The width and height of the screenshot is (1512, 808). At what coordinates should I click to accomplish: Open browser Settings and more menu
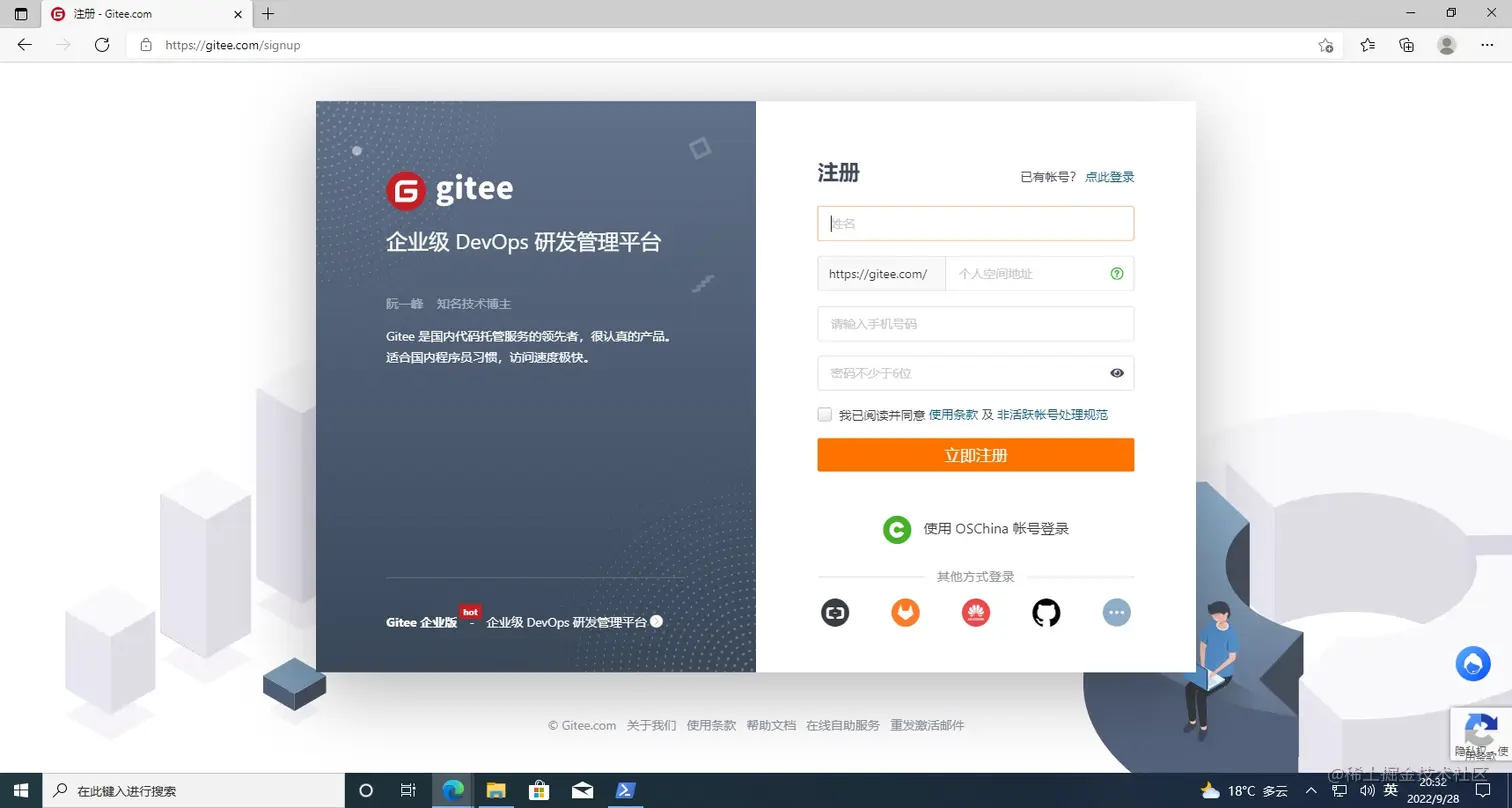[1486, 45]
